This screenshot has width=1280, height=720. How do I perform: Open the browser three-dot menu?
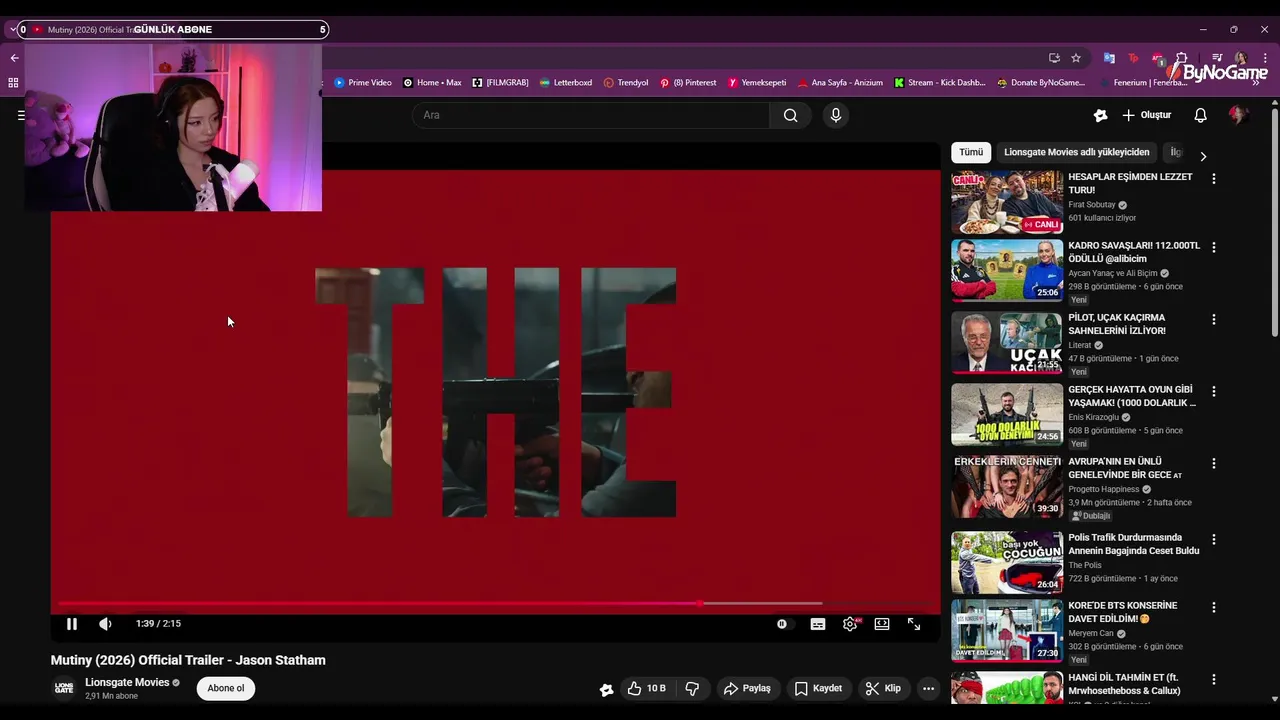click(x=1265, y=58)
